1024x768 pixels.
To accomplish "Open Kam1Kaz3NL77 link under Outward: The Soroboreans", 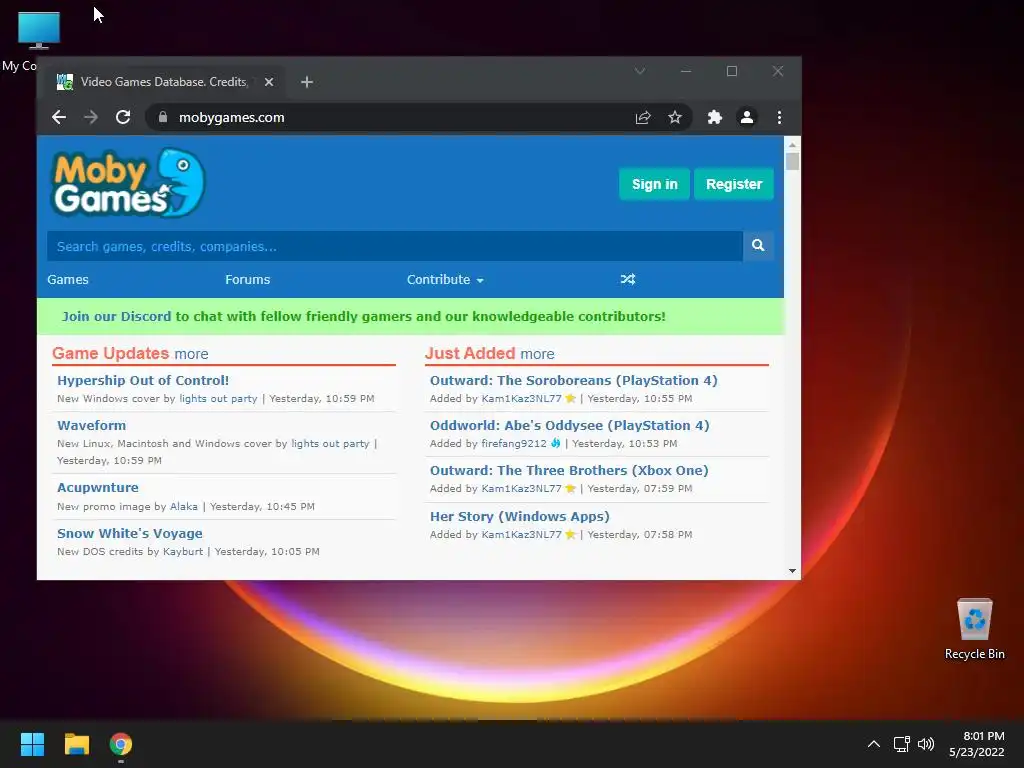I will [521, 398].
